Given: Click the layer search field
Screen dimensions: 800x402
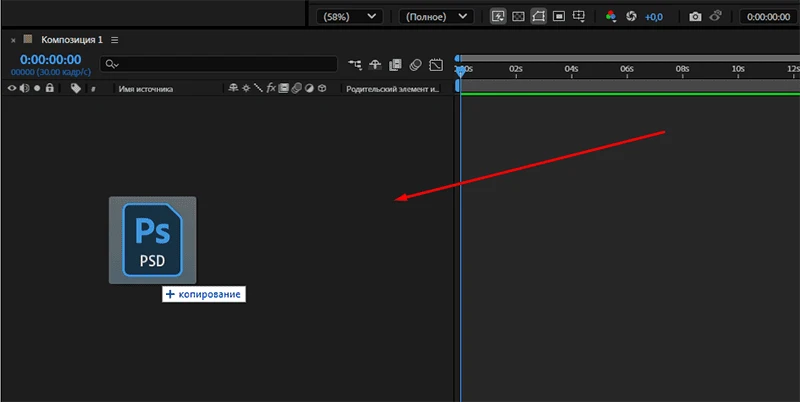Looking at the screenshot, I should (218, 64).
